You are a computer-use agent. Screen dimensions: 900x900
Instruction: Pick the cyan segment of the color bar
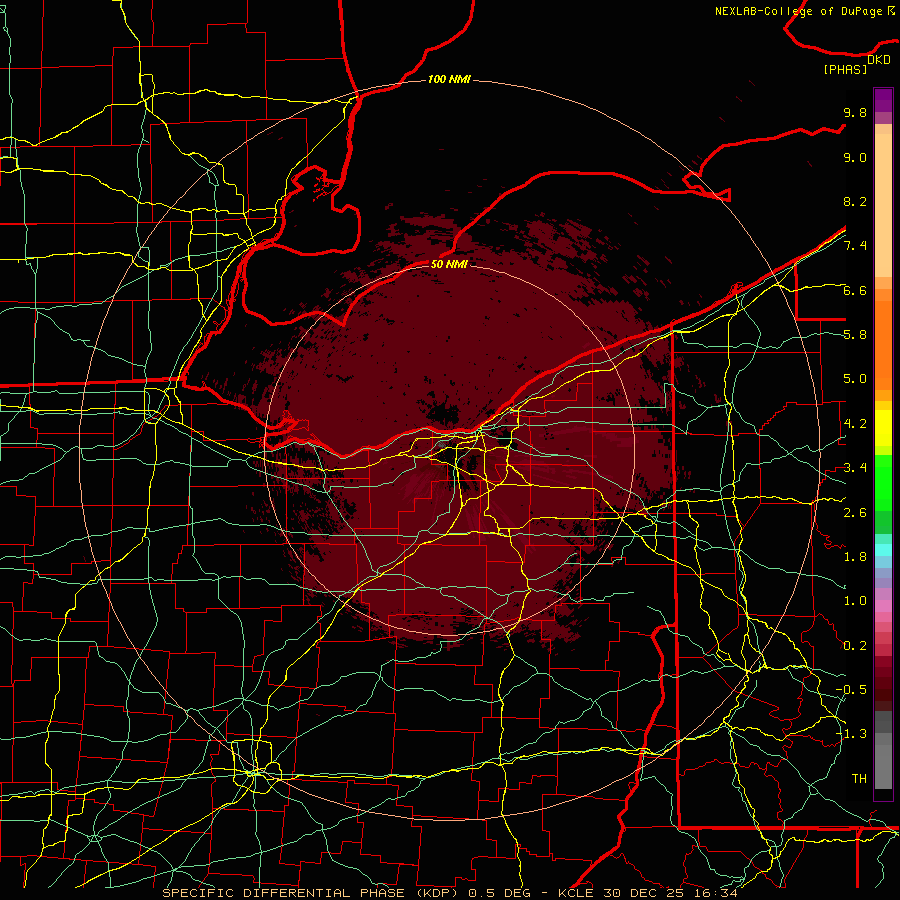883,550
